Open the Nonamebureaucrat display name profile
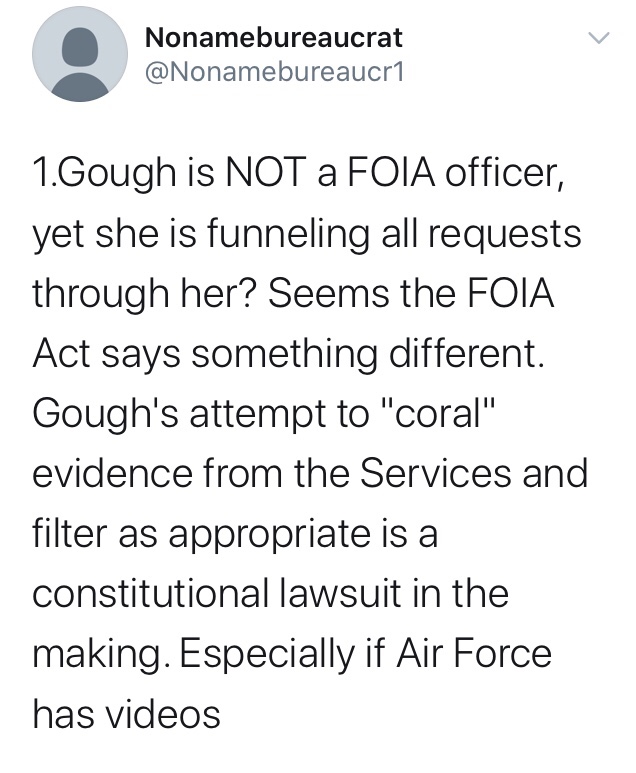 pyautogui.click(x=274, y=38)
